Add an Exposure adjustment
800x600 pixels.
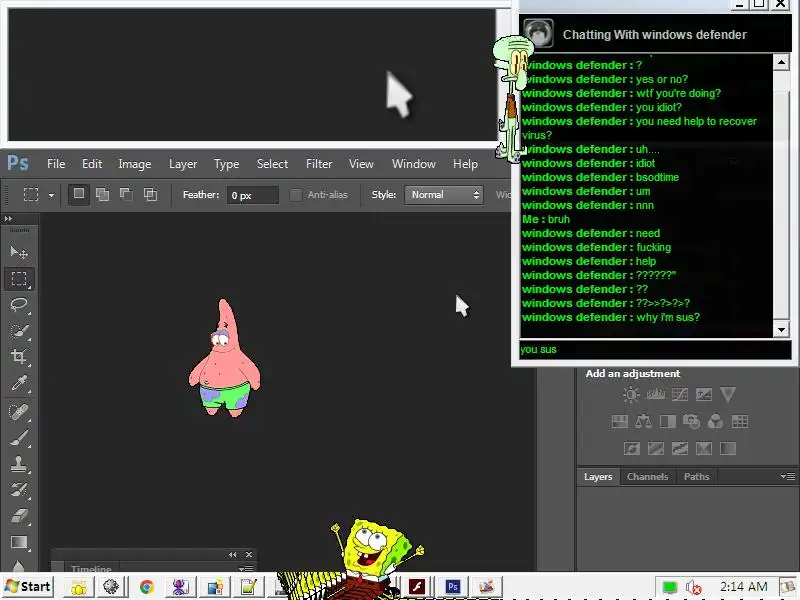click(704, 394)
